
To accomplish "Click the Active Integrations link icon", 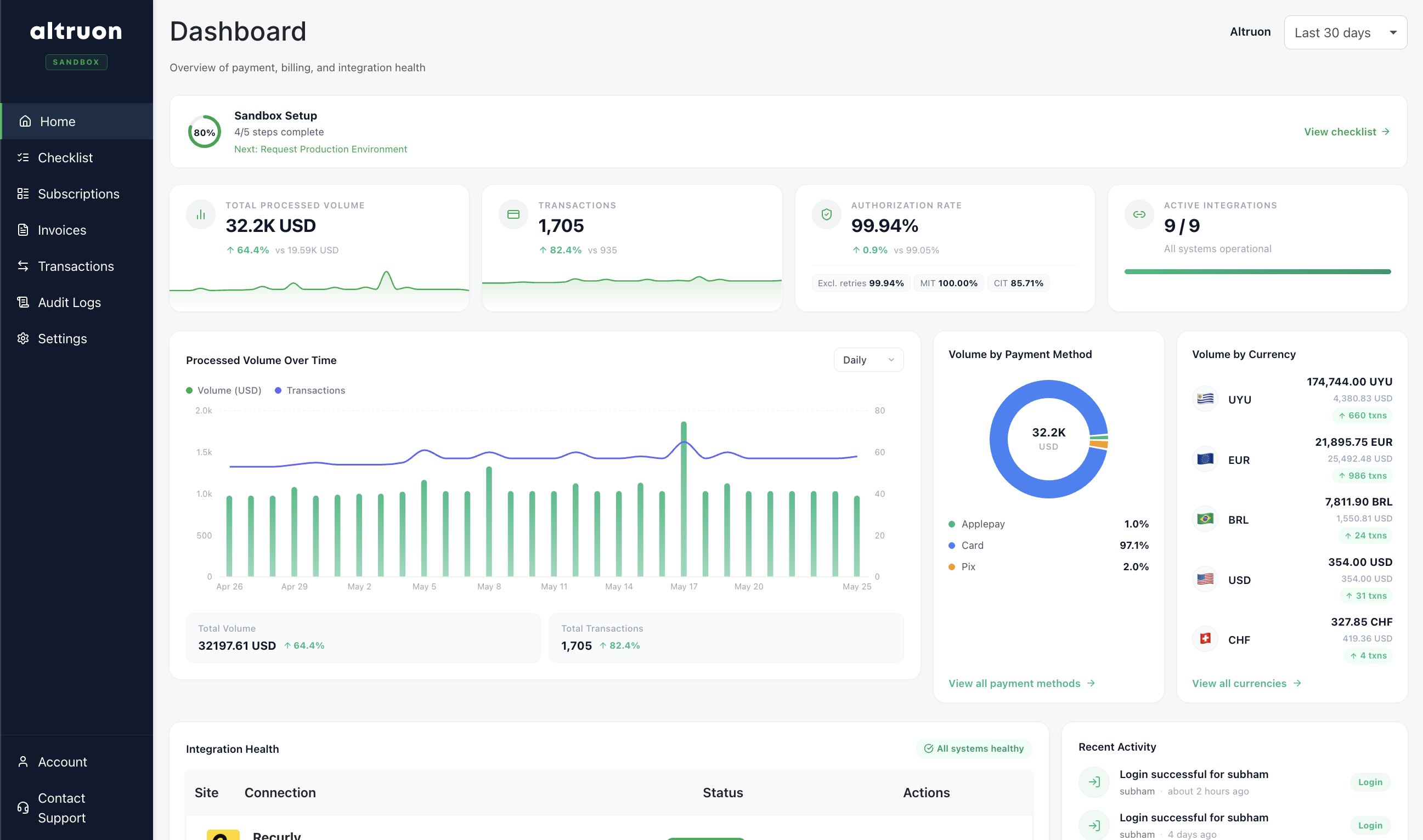I will tap(1139, 214).
